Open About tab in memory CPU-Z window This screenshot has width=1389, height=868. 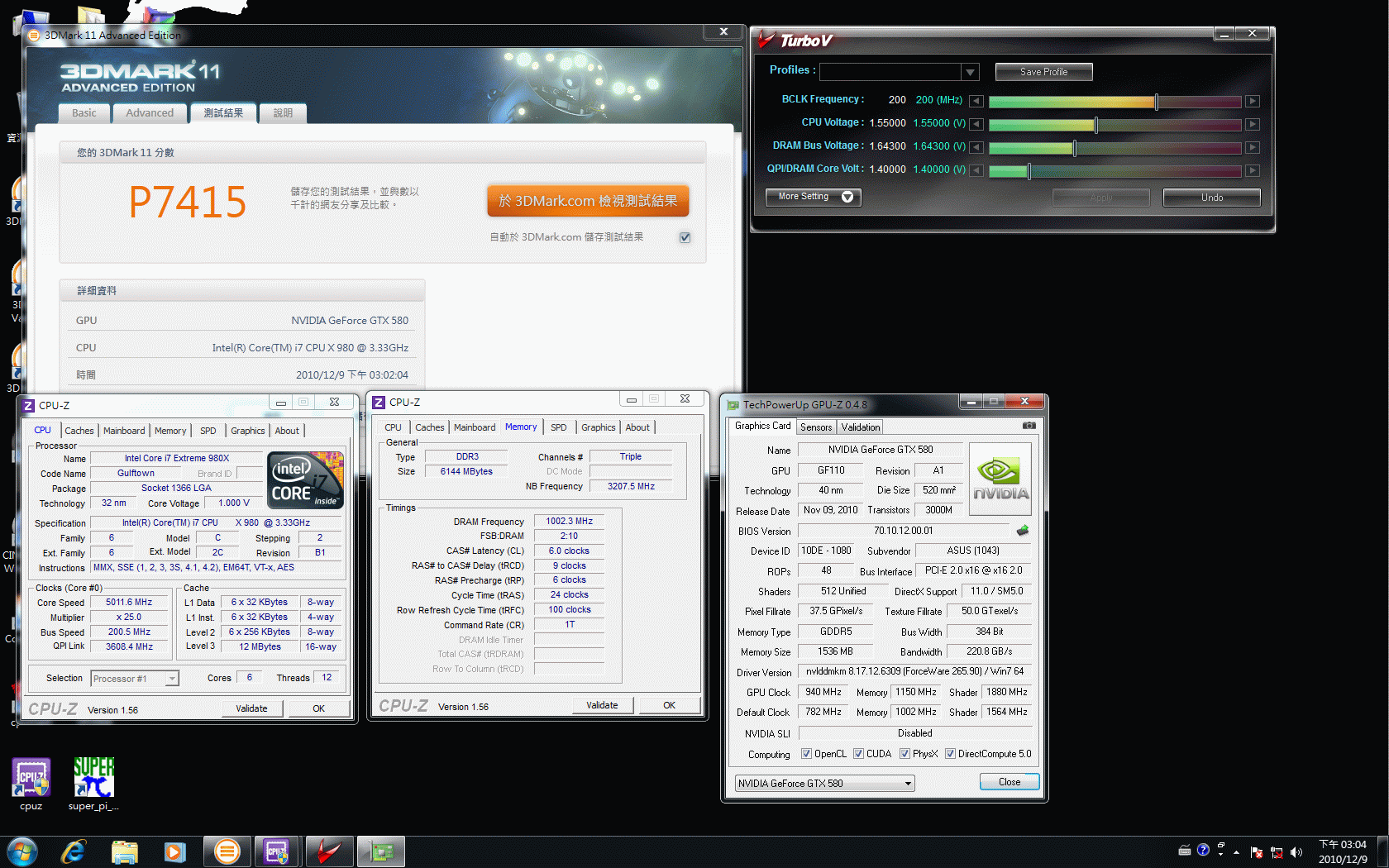pos(637,427)
